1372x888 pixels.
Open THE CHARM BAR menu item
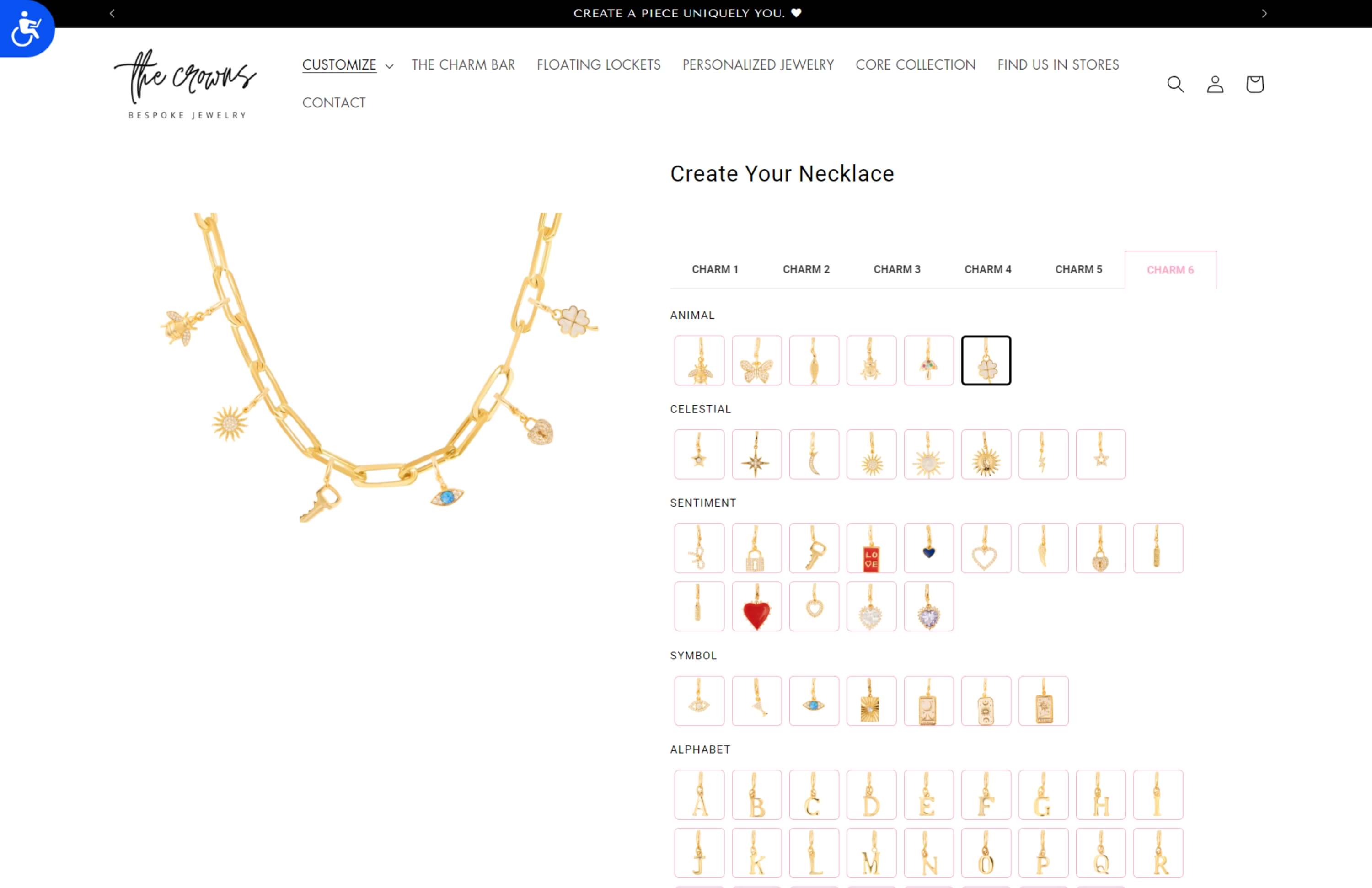[463, 65]
